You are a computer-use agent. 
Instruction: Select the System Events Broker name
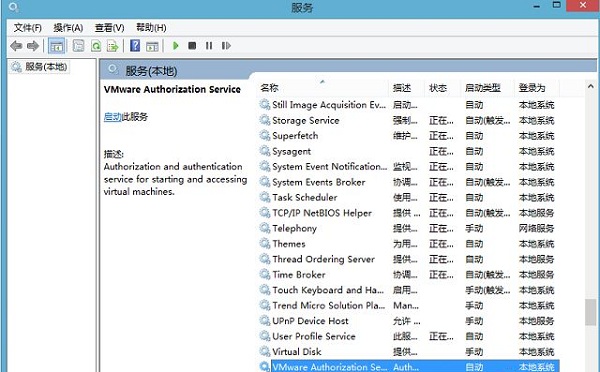point(319,182)
